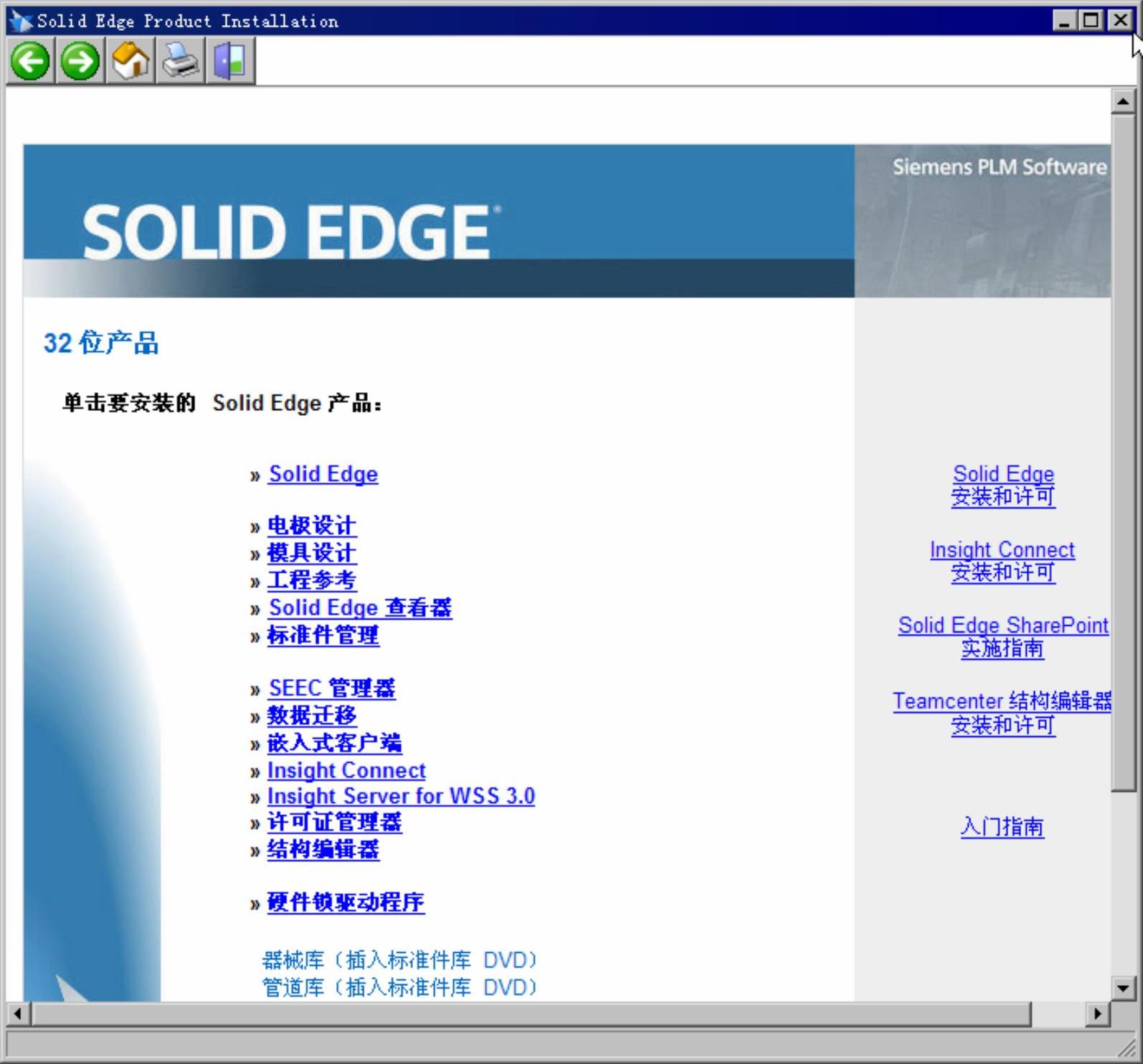Click the green Forward arrow icon
This screenshot has width=1143, height=1064.
tap(80, 61)
